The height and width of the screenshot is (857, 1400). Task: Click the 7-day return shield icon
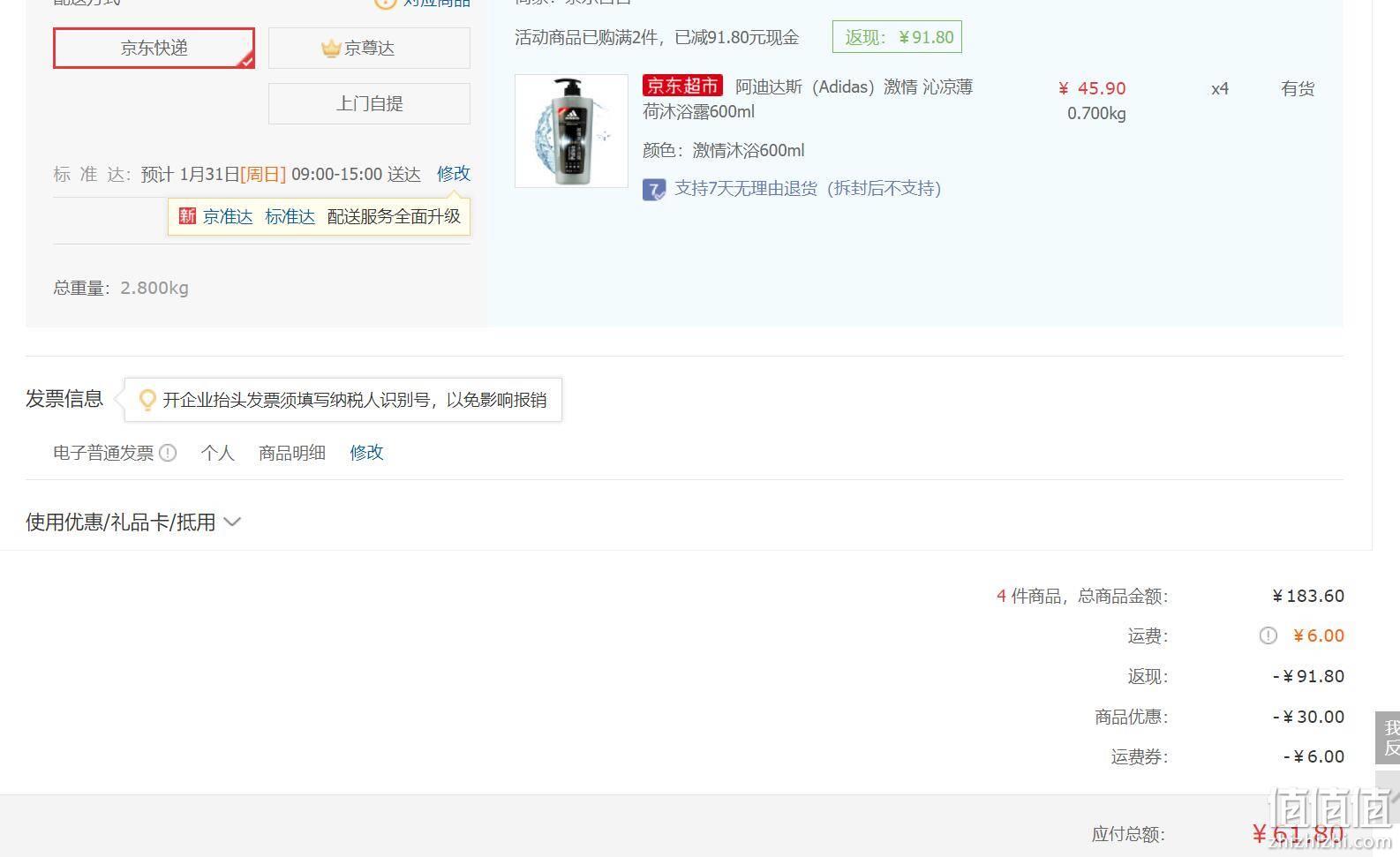coord(654,189)
